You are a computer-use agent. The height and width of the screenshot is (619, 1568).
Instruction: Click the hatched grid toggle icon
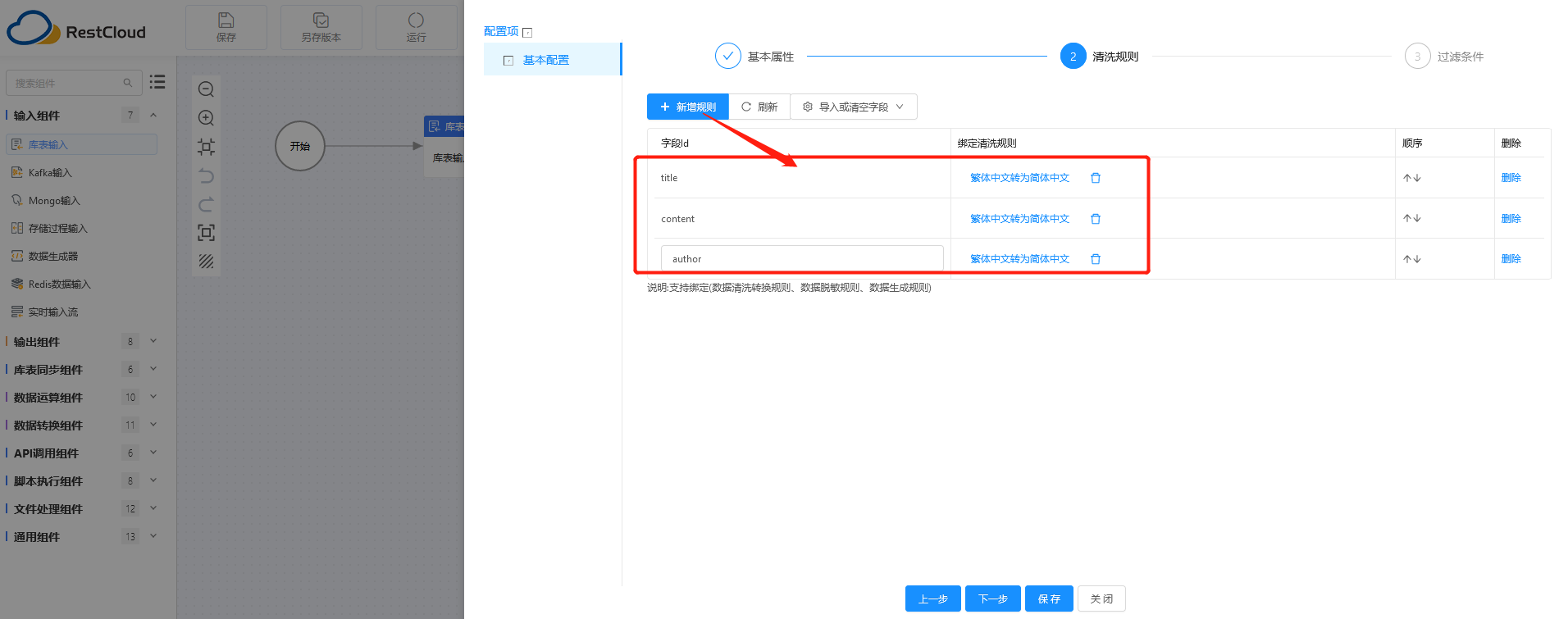click(x=206, y=262)
